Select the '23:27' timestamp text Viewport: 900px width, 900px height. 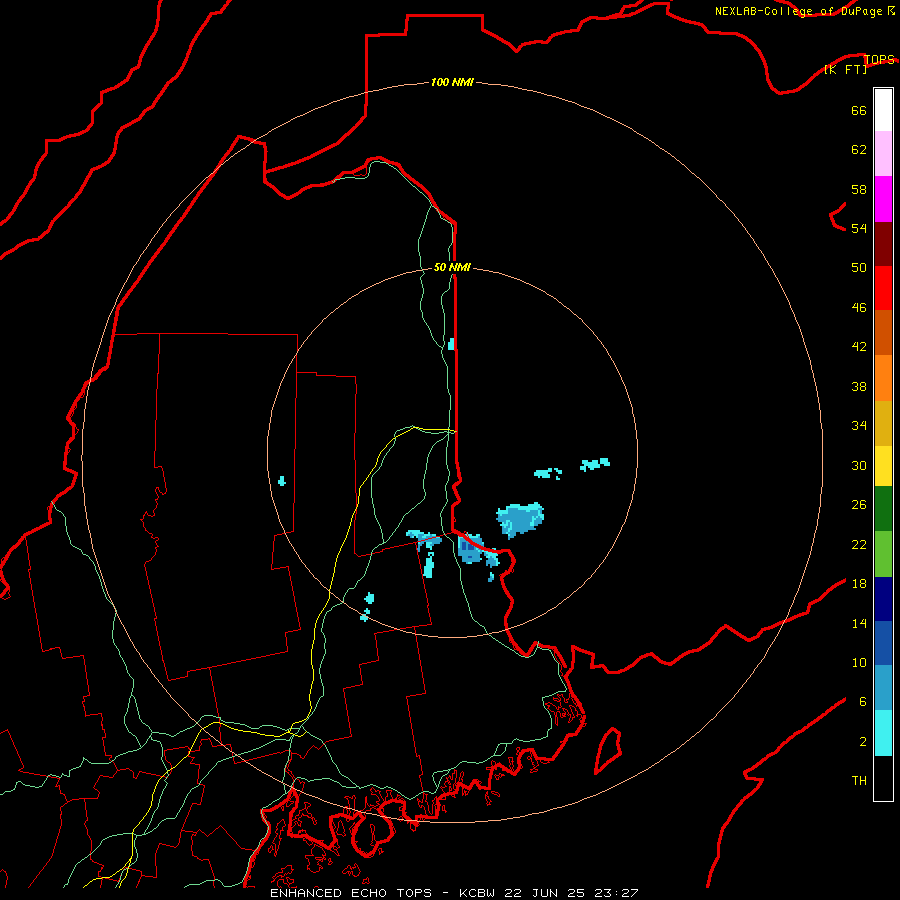[x=616, y=893]
